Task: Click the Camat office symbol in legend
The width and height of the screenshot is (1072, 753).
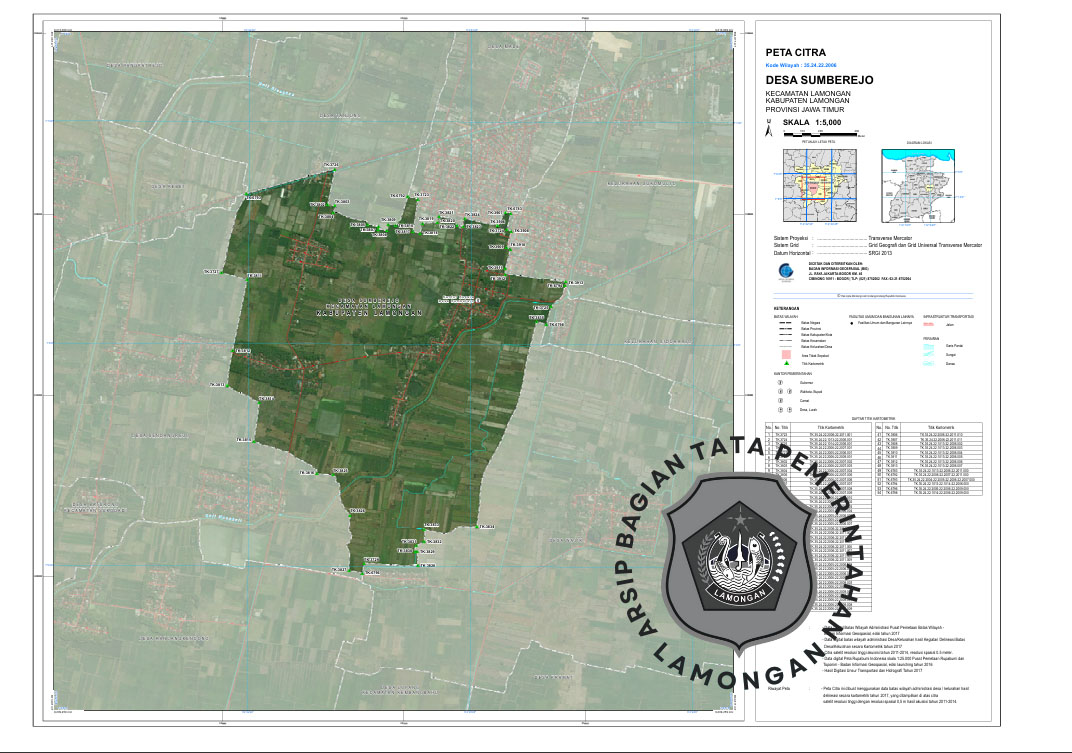Action: (x=781, y=400)
